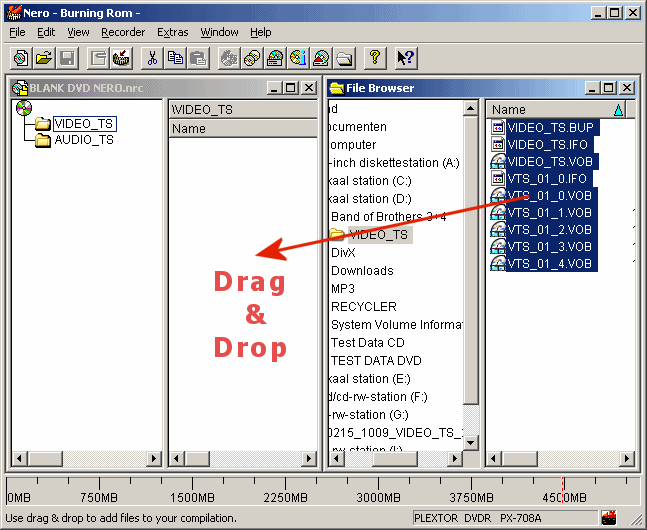Click the VTS_01_0.IFO file icon
This screenshot has width=647, height=530.
498,178
